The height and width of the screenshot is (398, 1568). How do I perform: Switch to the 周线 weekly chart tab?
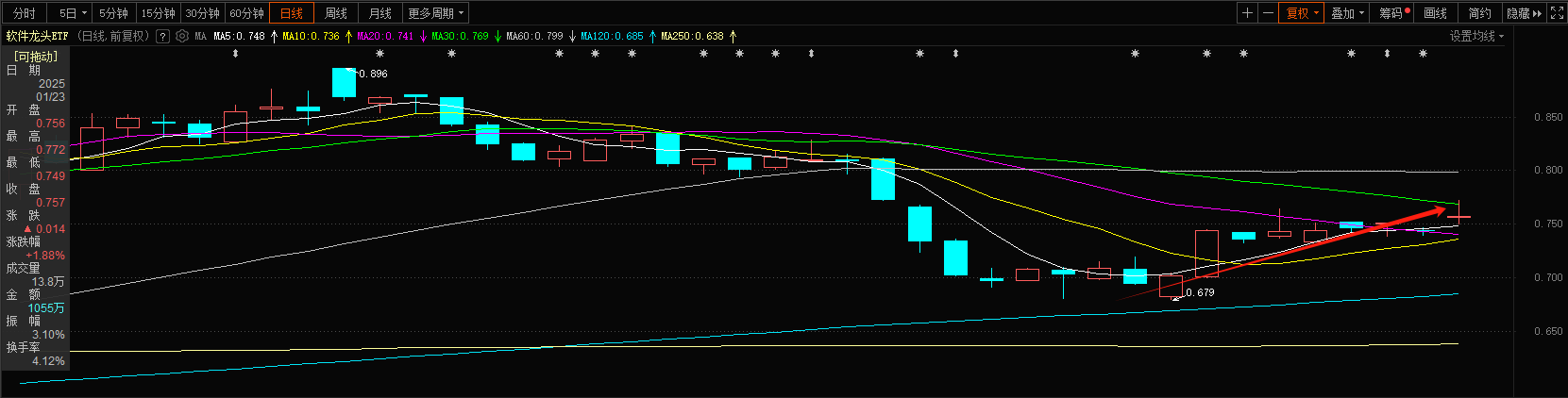point(336,13)
